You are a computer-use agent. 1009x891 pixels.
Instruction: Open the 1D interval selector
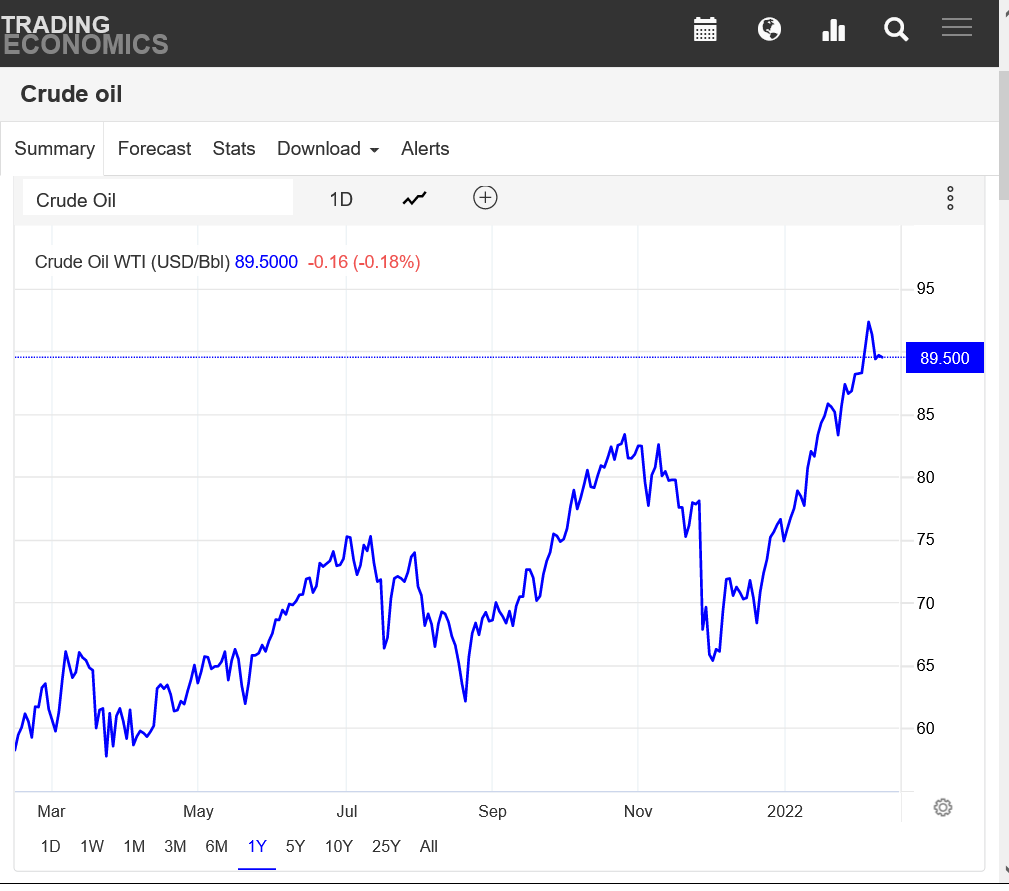341,199
